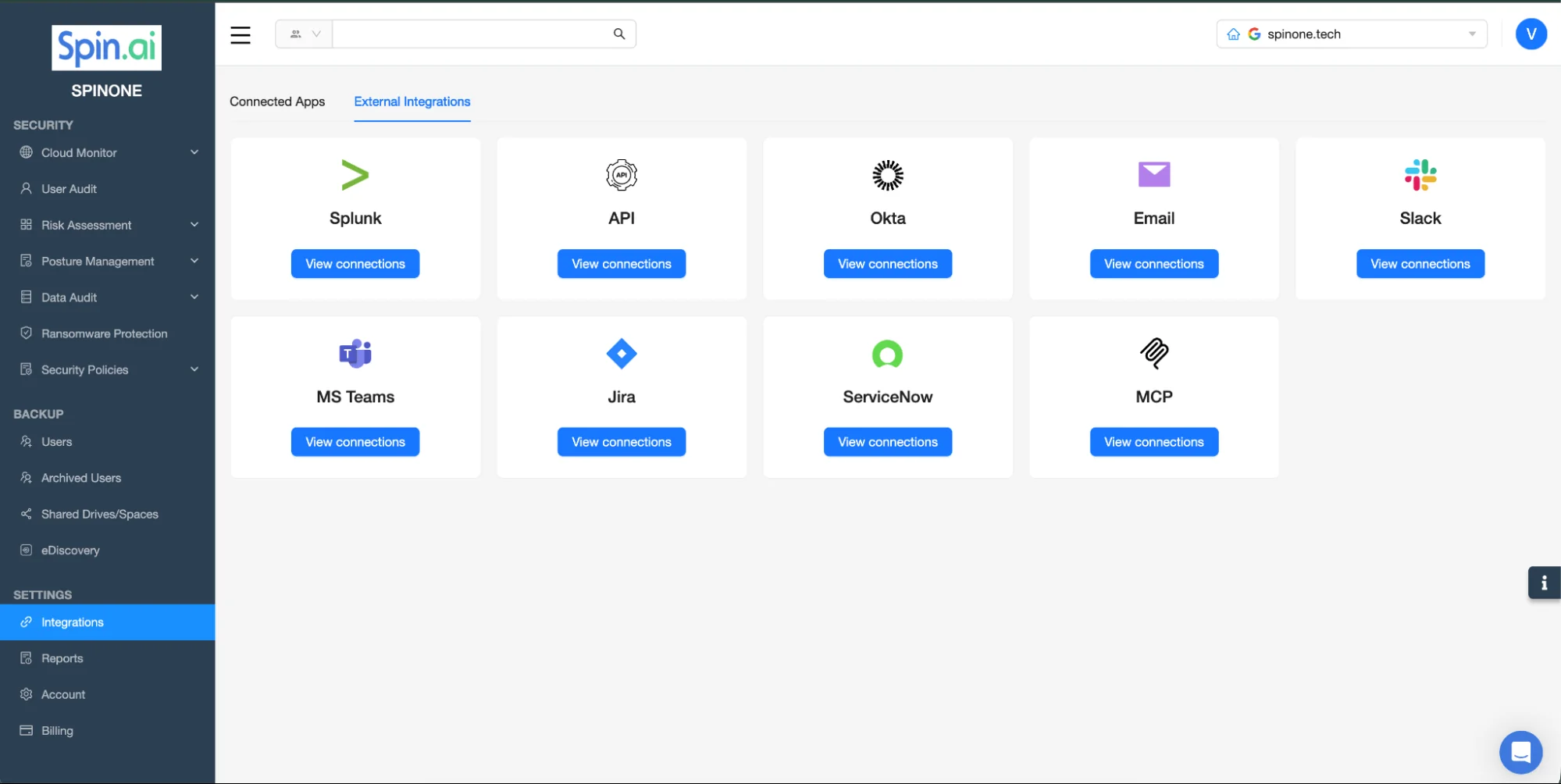Click the Spin.ai logo
The width and height of the screenshot is (1561, 784).
(x=107, y=48)
